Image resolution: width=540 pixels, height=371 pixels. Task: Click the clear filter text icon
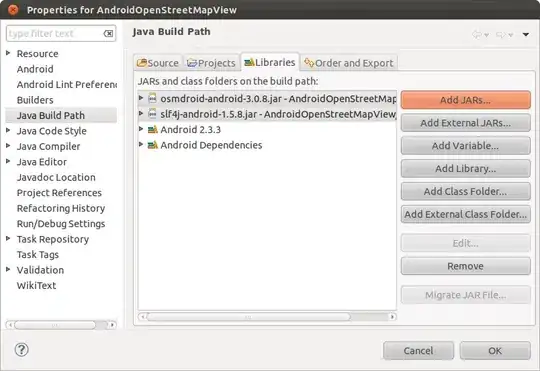point(108,33)
